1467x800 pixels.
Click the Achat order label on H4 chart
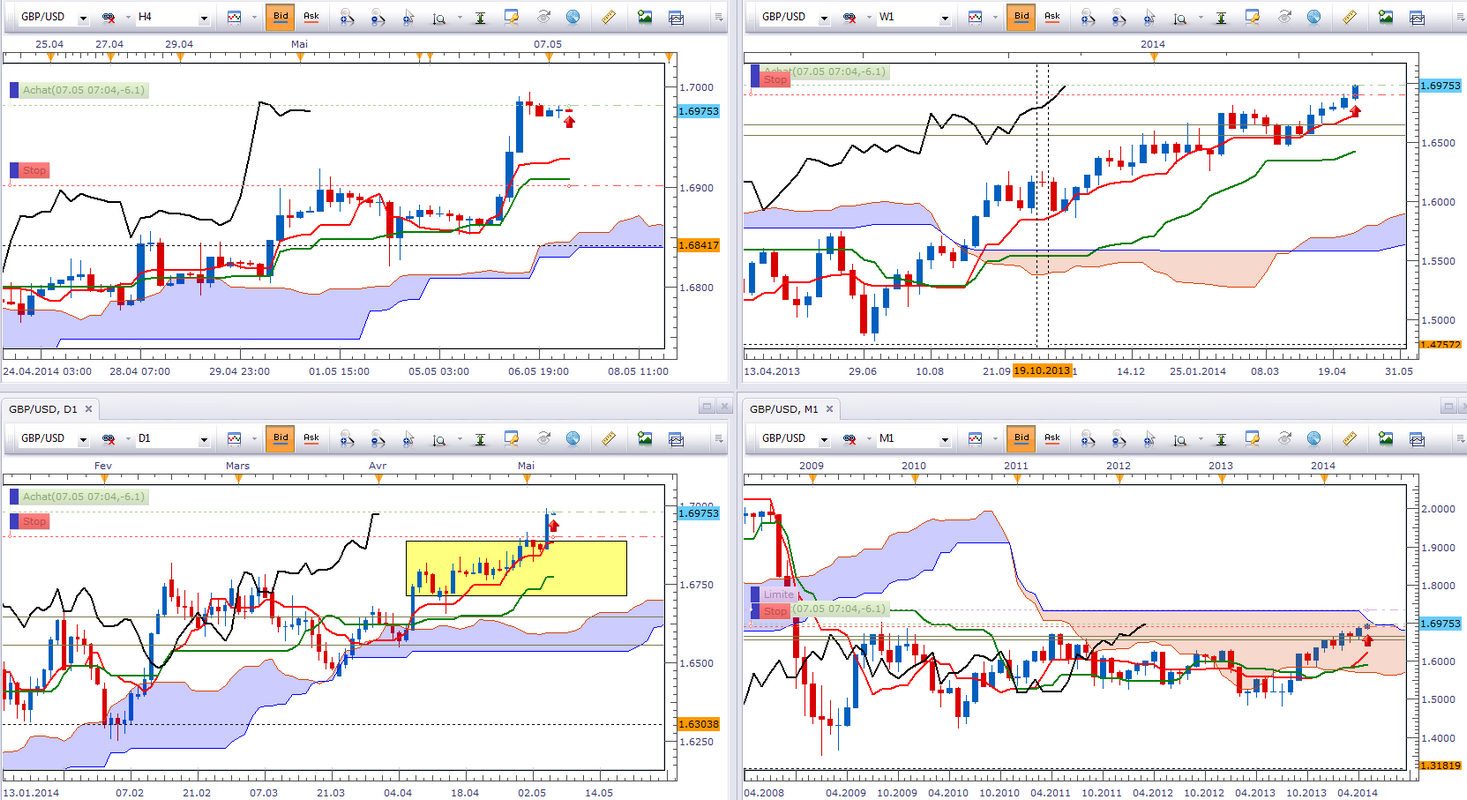pyautogui.click(x=78, y=90)
